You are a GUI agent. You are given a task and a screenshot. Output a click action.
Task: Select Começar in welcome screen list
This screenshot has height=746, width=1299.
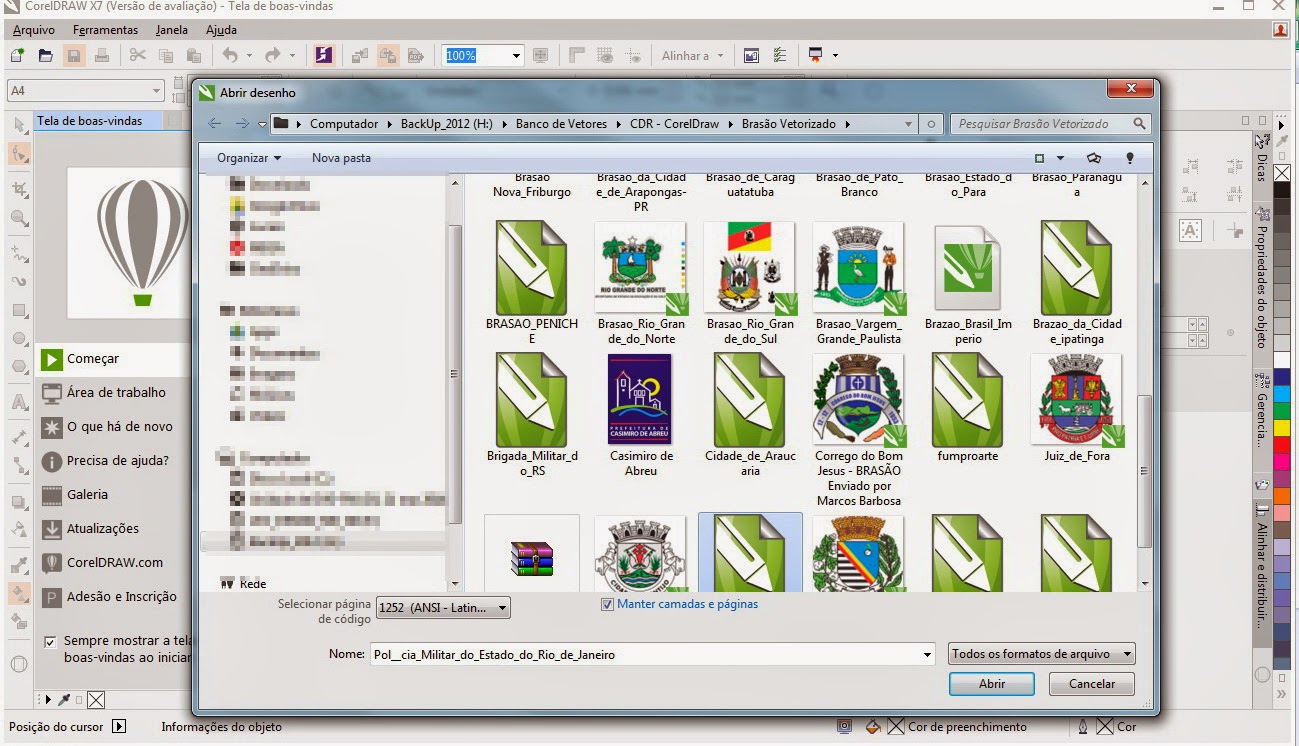(x=112, y=359)
